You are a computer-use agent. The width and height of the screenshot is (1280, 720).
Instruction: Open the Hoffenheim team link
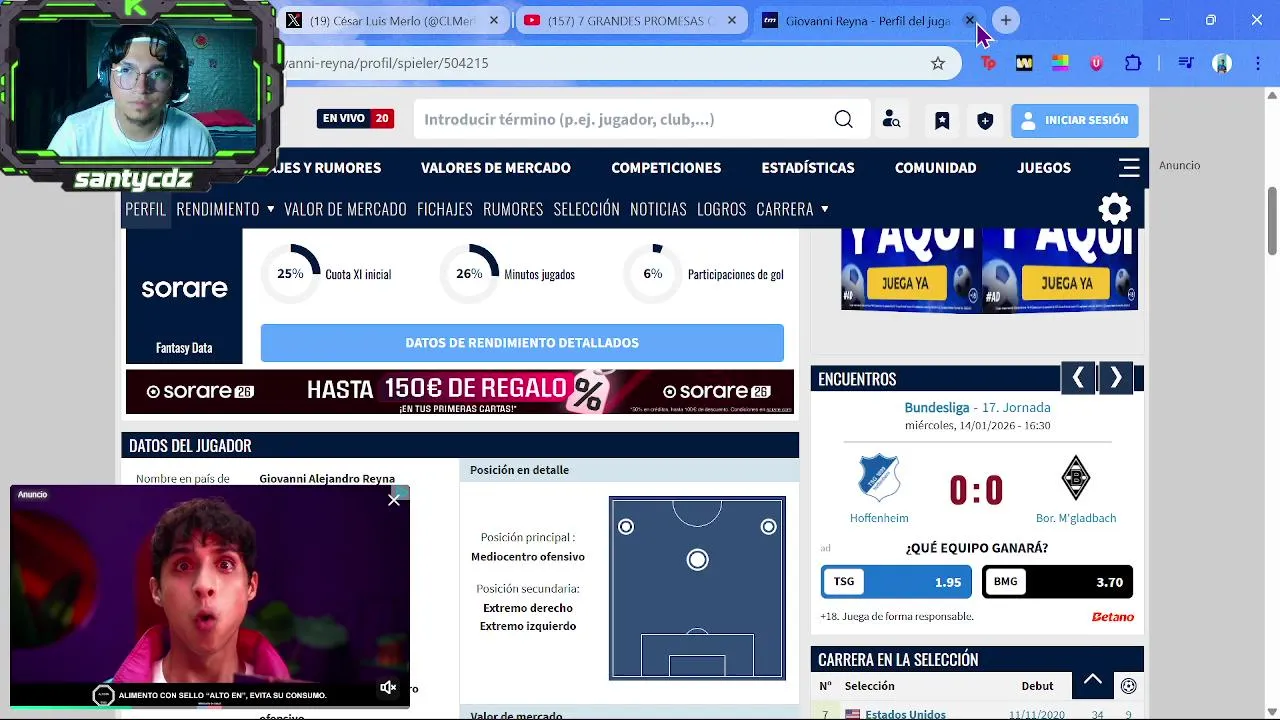[x=879, y=518]
